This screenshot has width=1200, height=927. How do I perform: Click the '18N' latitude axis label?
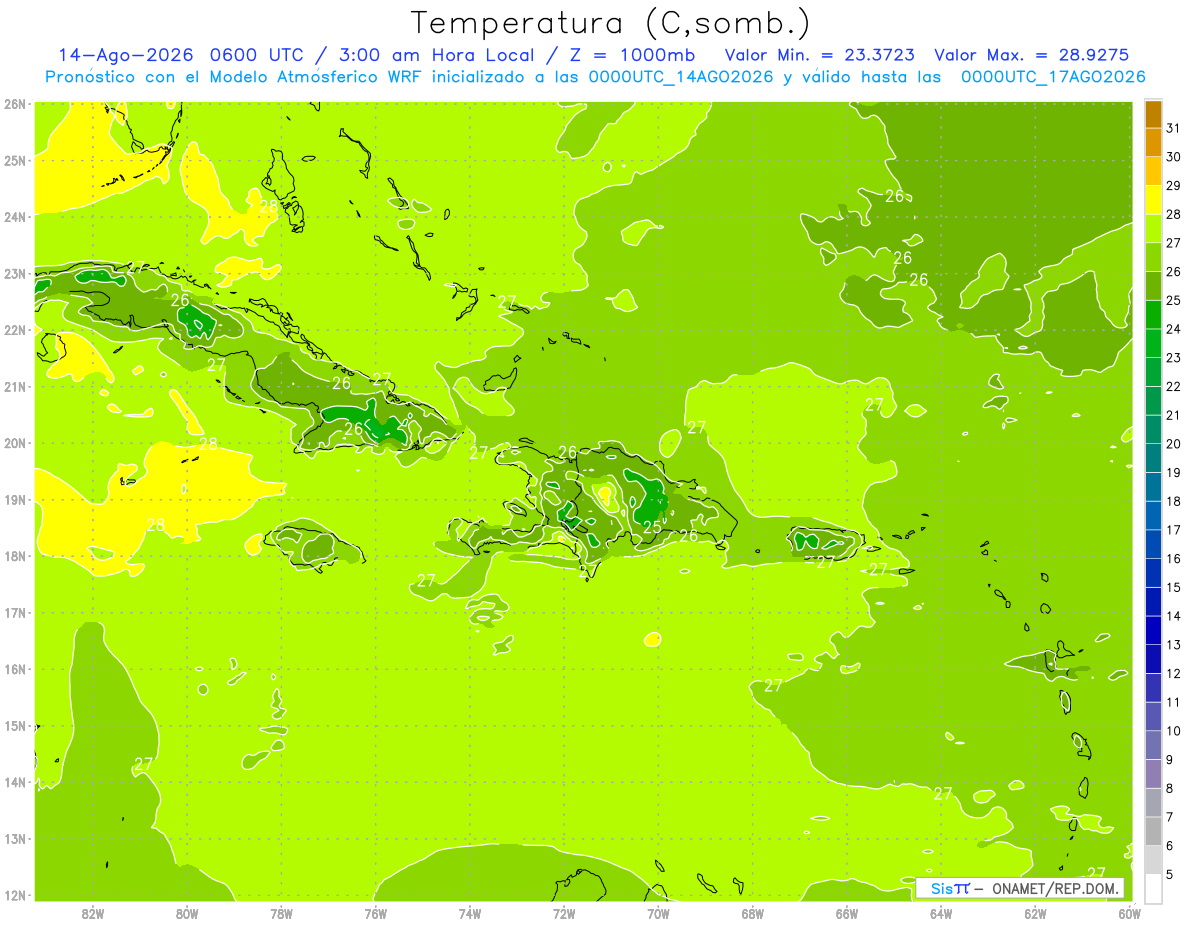(14, 556)
